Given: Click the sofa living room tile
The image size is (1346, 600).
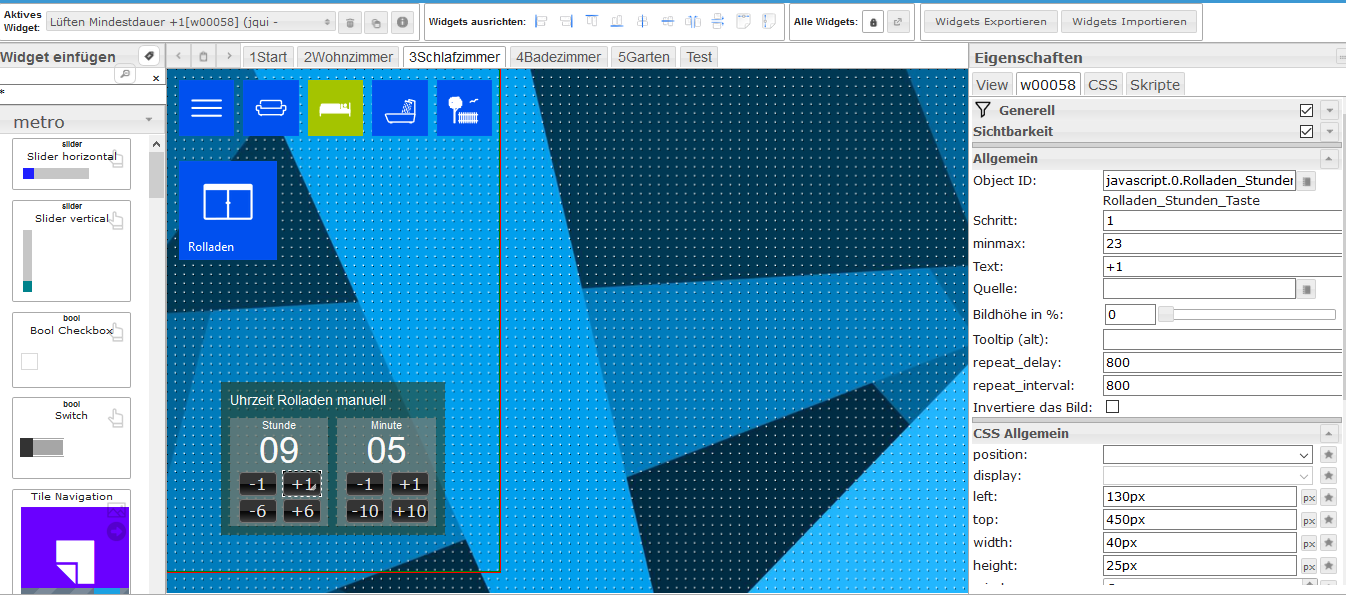Looking at the screenshot, I should (271, 108).
